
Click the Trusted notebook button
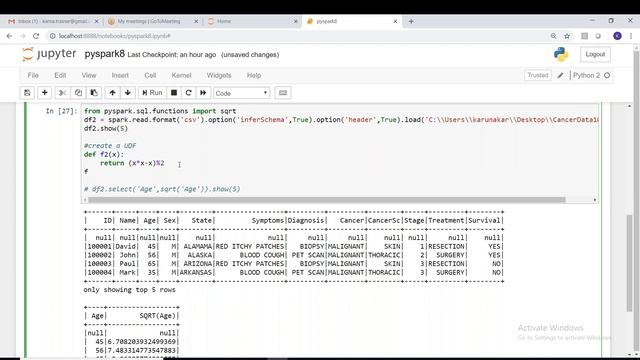tap(538, 76)
